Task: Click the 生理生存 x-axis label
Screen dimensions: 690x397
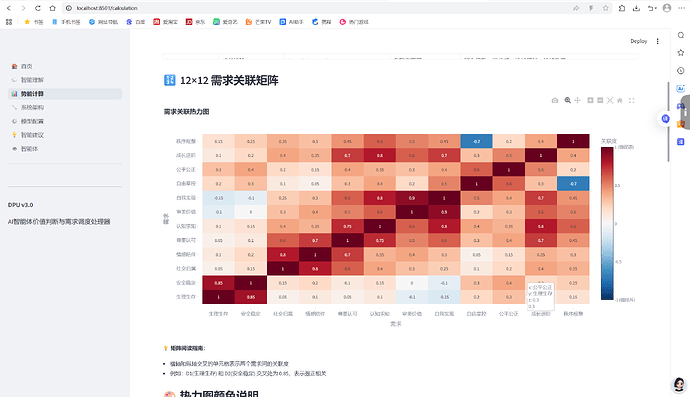Action: 219,314
